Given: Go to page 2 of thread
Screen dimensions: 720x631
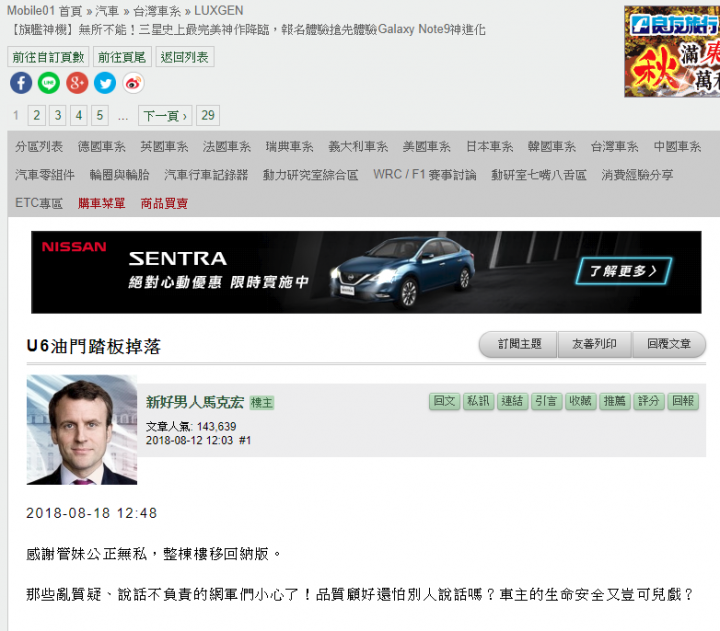Looking at the screenshot, I should (x=36, y=115).
